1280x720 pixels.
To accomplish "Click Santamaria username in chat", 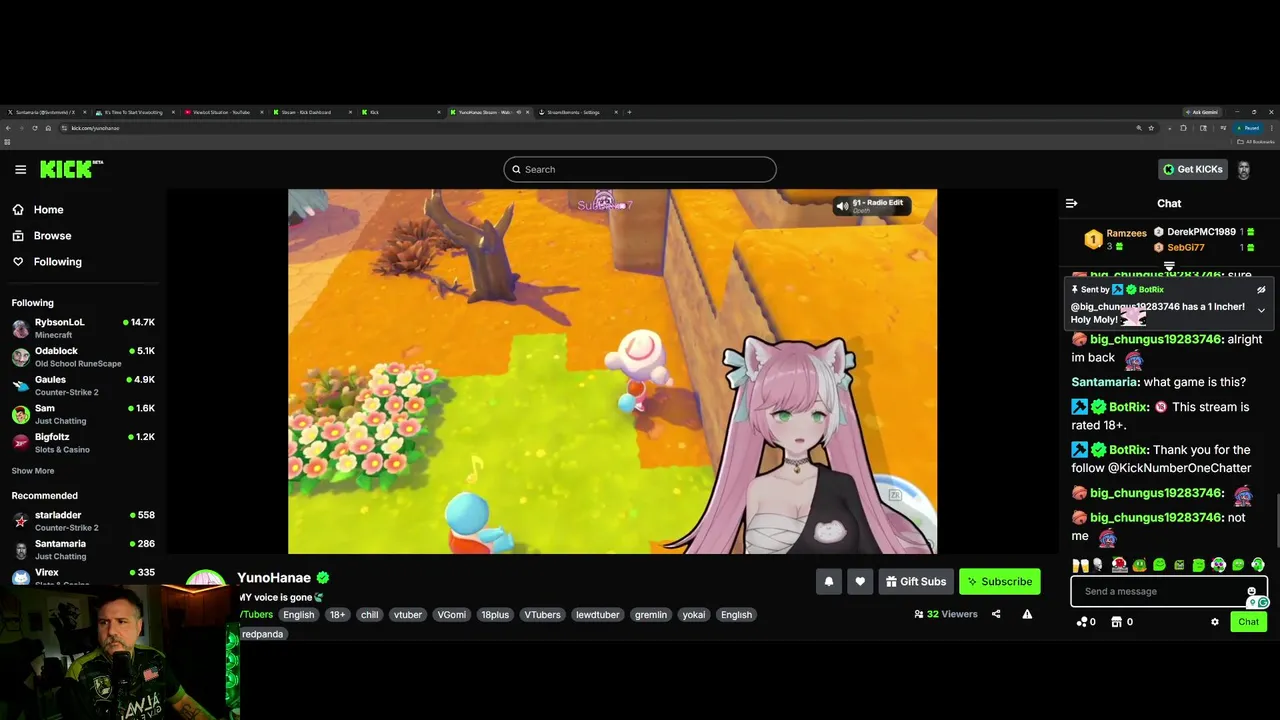I will (1104, 382).
